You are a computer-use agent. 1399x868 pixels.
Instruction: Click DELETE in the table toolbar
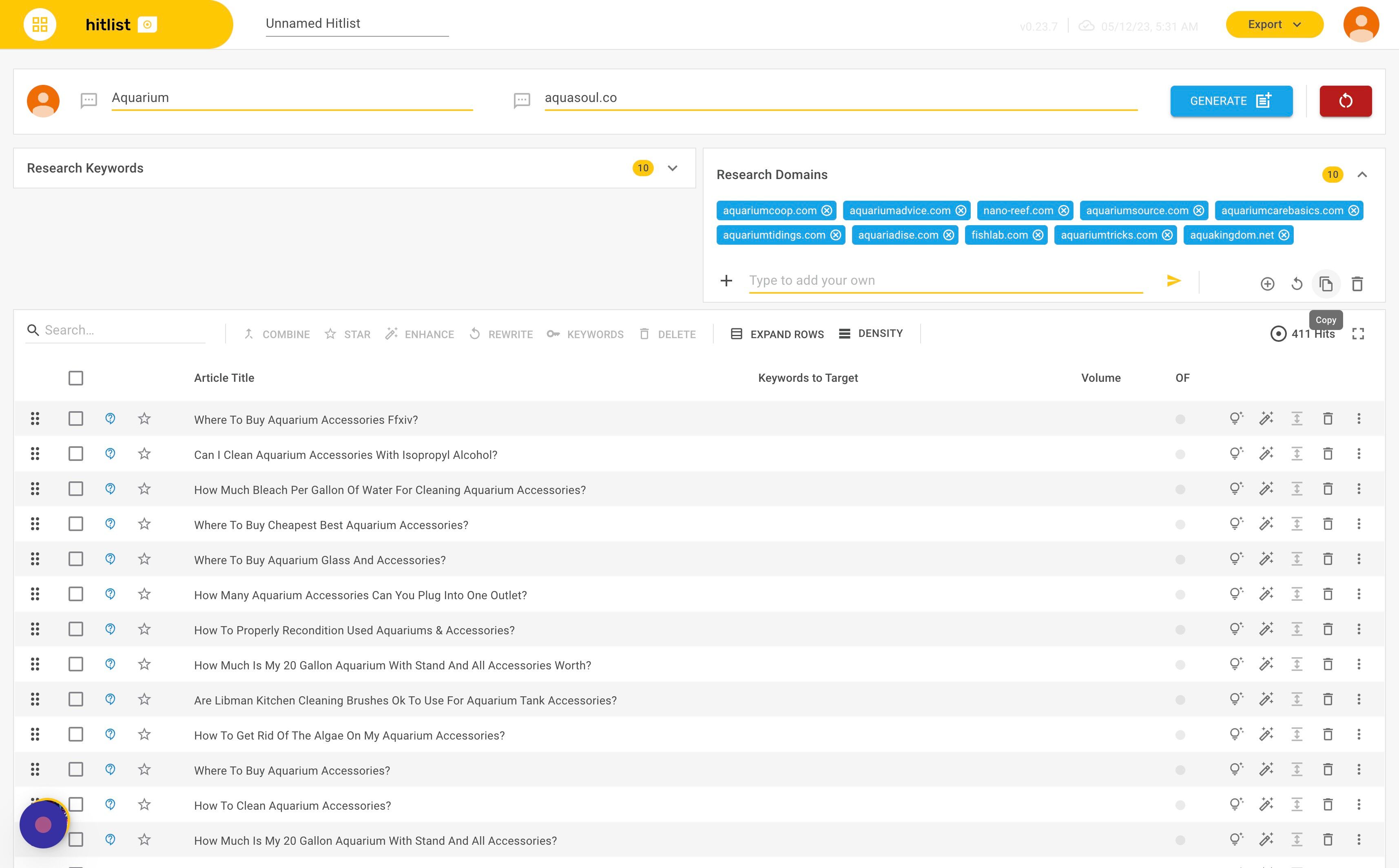667,334
